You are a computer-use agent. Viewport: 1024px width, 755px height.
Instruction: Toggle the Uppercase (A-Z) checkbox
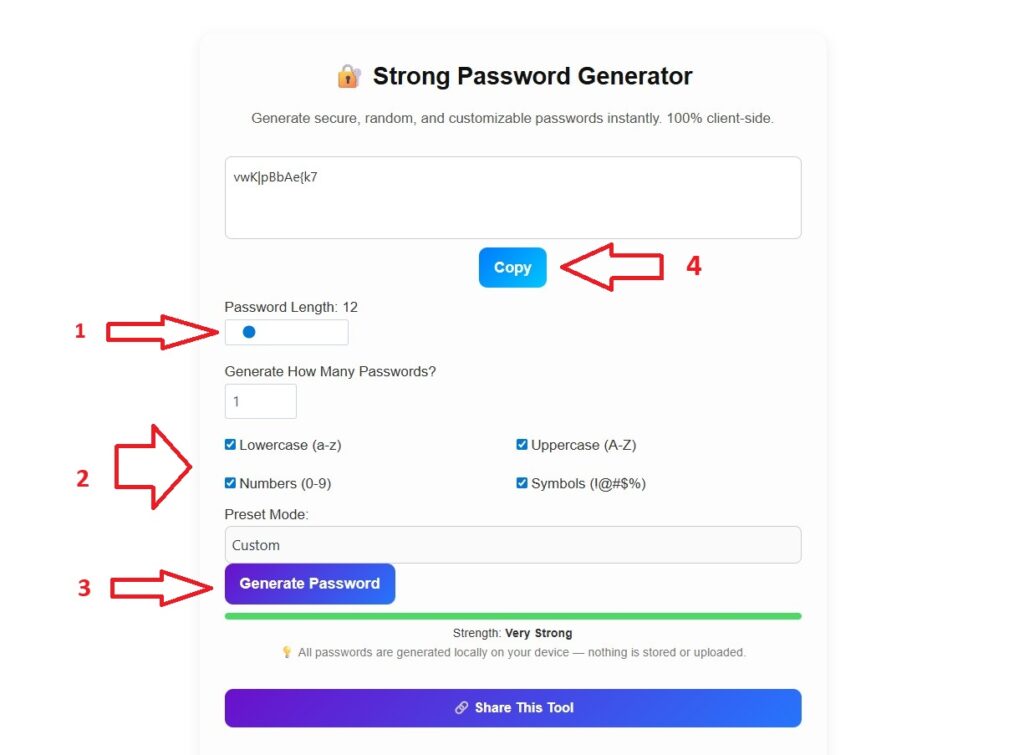[x=521, y=444]
